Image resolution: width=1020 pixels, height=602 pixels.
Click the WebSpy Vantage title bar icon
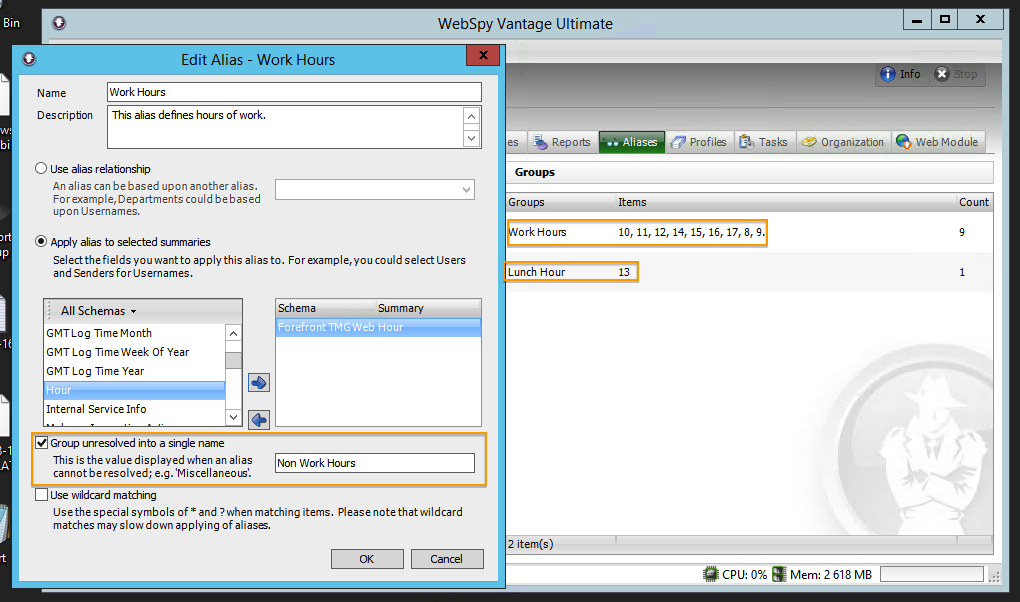(x=59, y=23)
